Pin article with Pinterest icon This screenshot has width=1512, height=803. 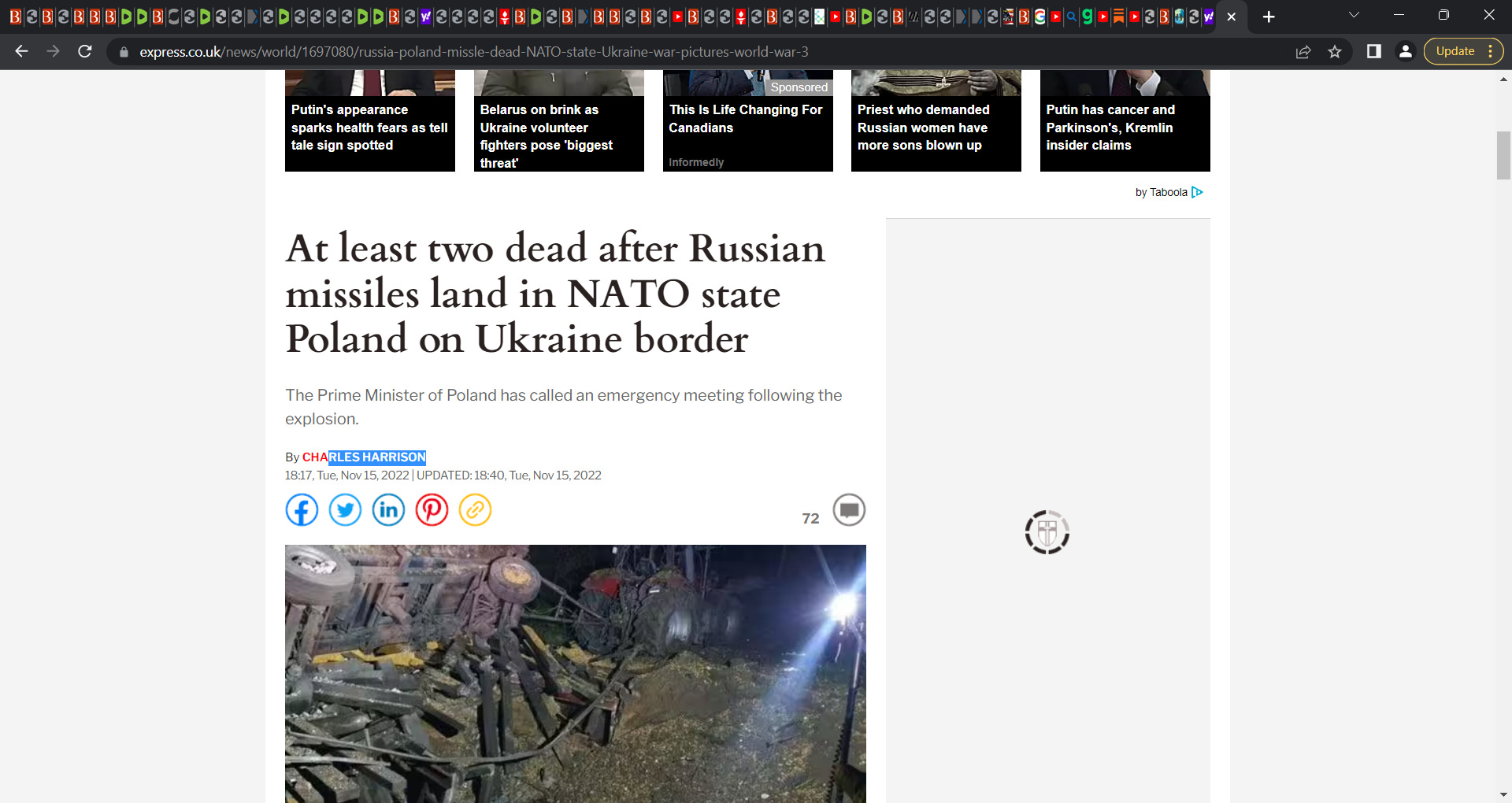coord(432,510)
